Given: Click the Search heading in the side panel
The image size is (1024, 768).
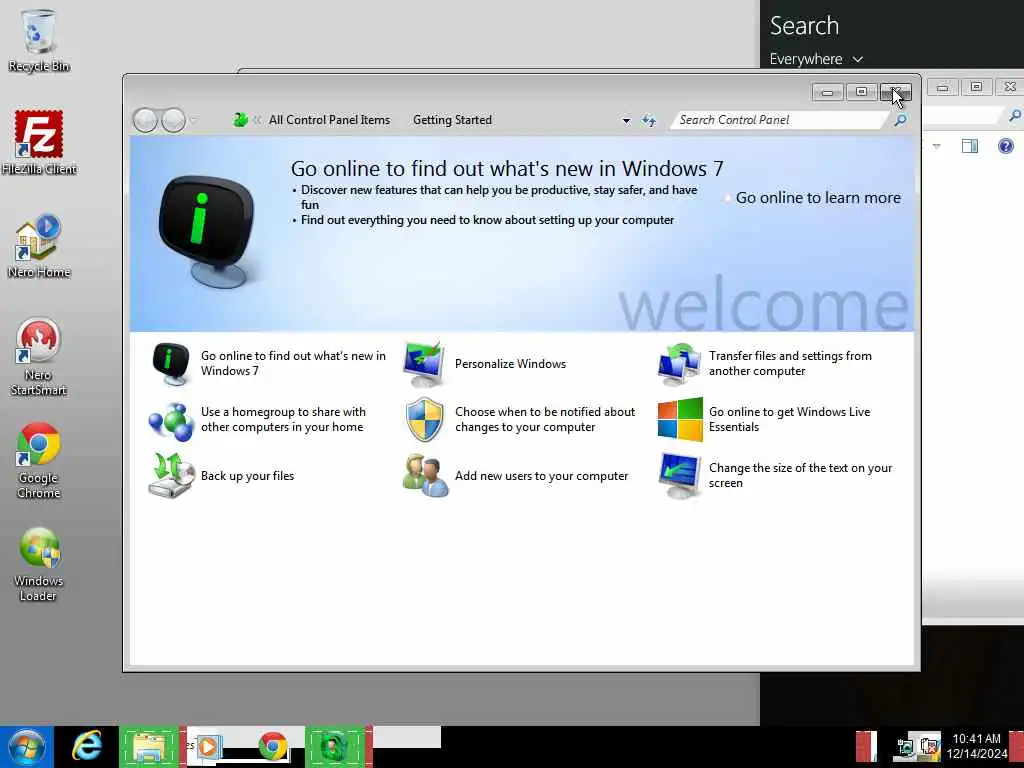Looking at the screenshot, I should tap(804, 26).
